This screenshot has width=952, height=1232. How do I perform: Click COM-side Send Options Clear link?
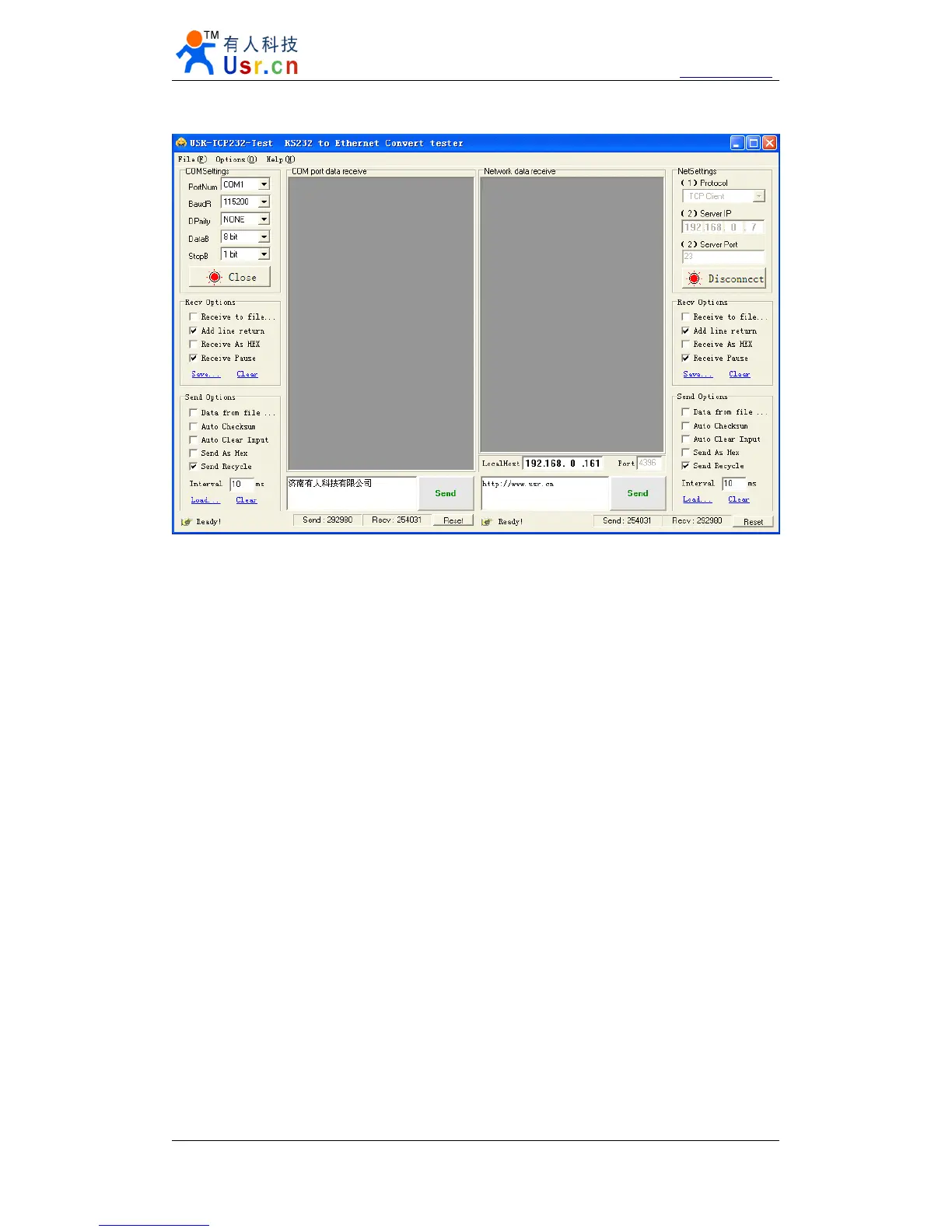(247, 500)
